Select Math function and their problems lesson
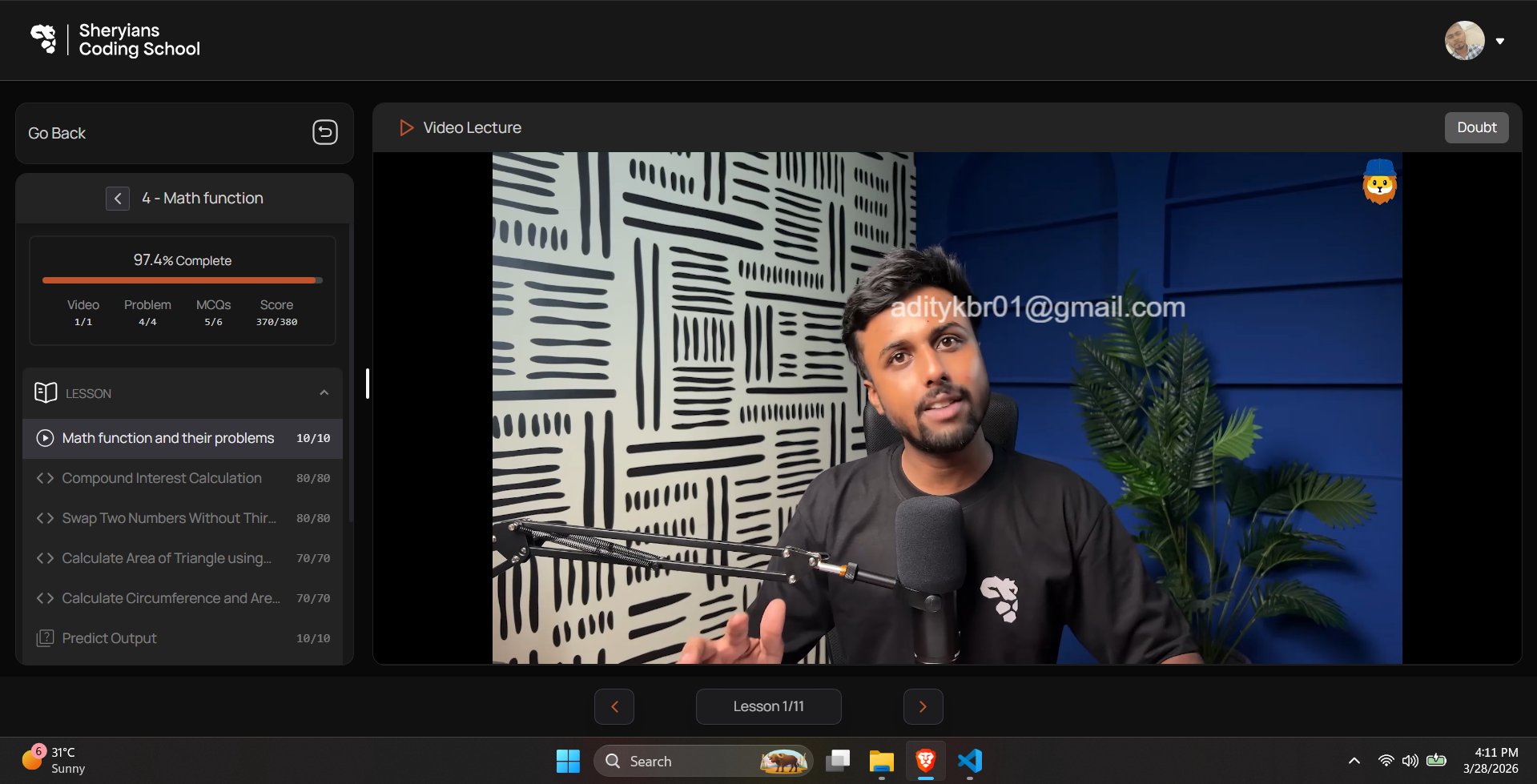This screenshot has height=784, width=1537. point(168,438)
